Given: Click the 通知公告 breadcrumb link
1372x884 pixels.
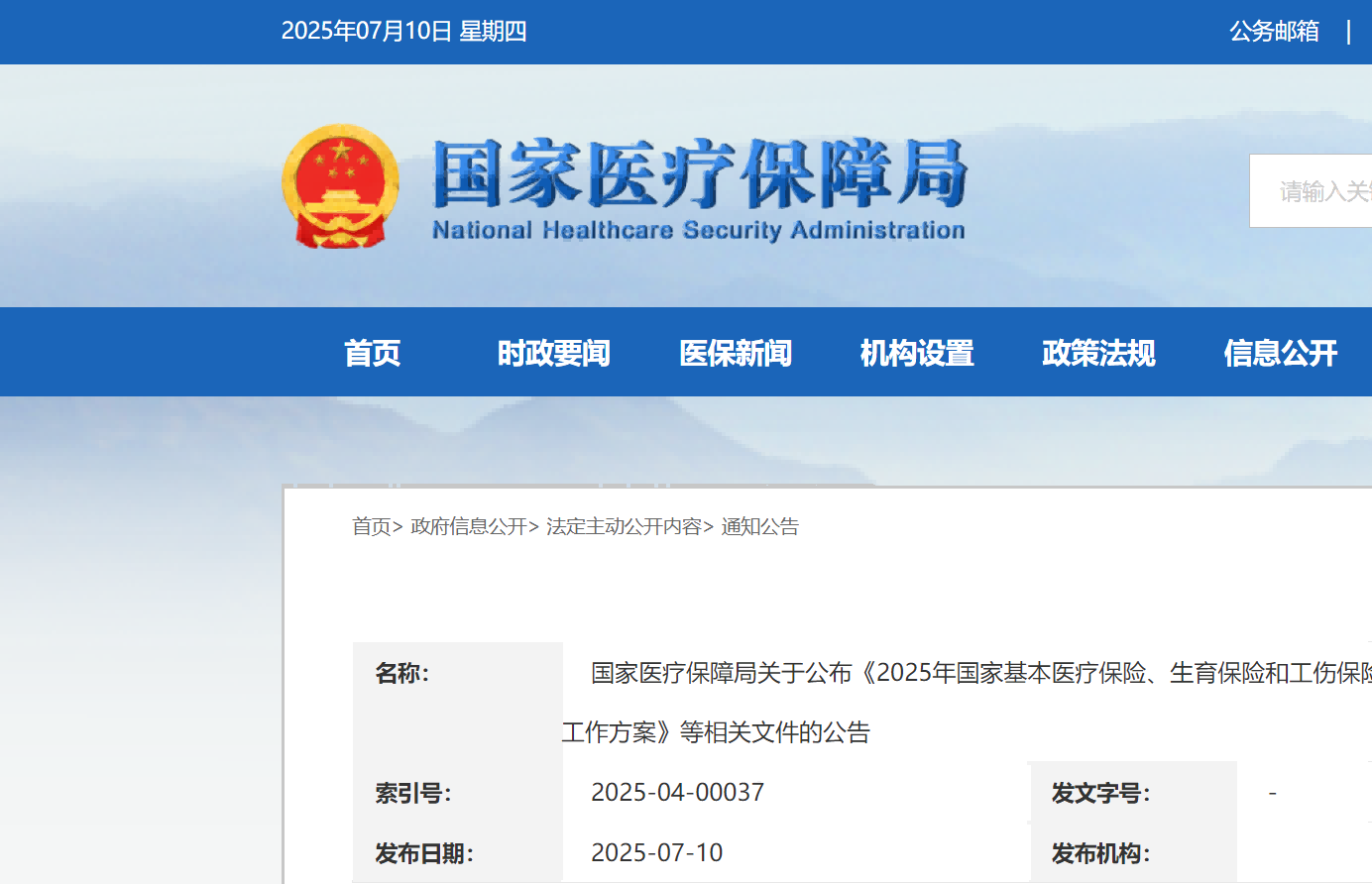Looking at the screenshot, I should click(x=760, y=527).
